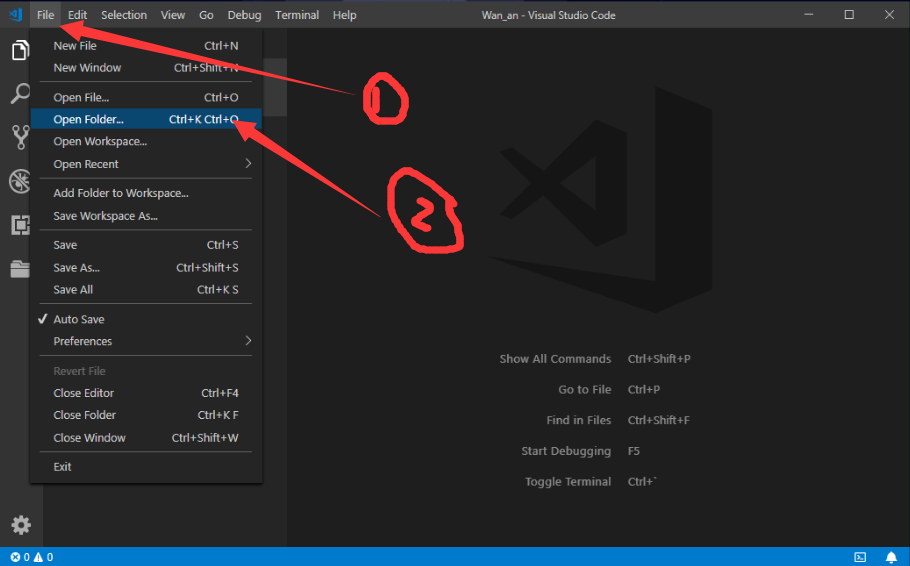This screenshot has width=910, height=566.
Task: Expand the Preferences submenu
Action: [146, 341]
